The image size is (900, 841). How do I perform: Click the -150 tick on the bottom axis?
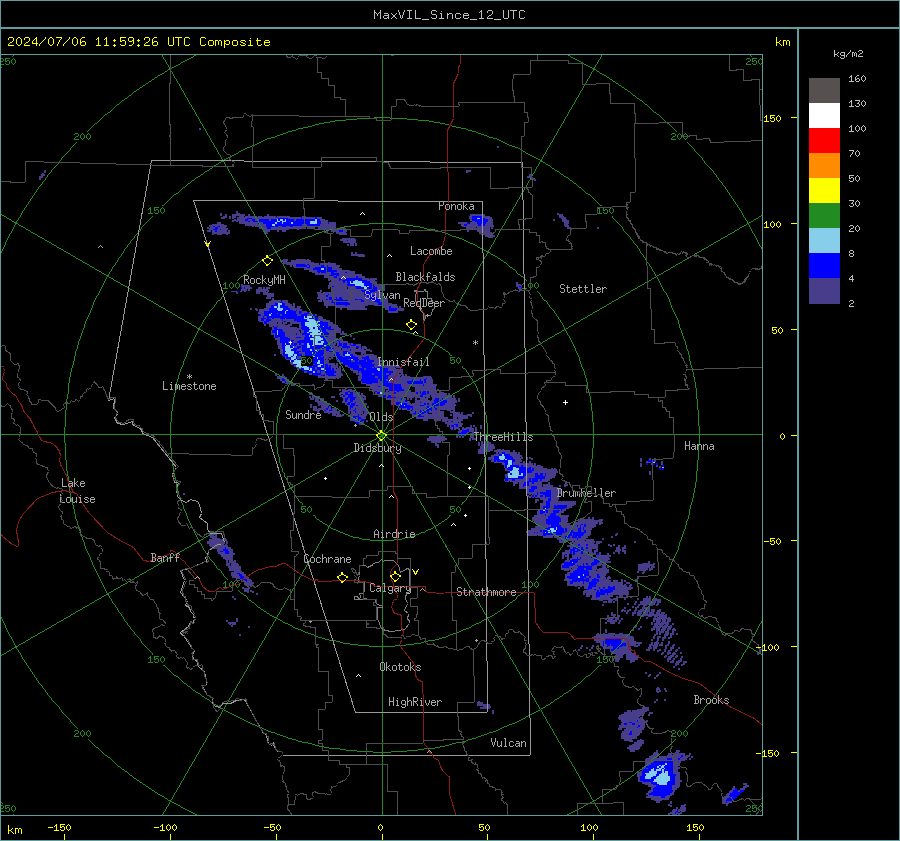[x=59, y=827]
